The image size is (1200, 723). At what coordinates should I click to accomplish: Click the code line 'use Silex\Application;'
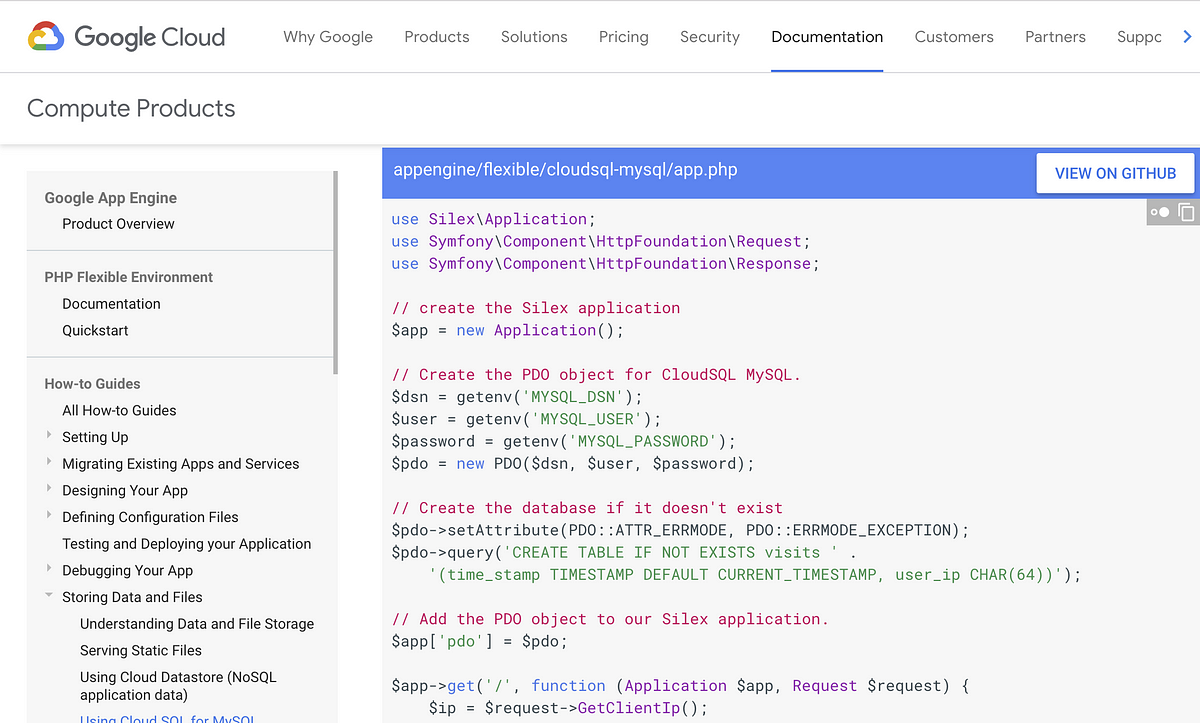pos(493,219)
